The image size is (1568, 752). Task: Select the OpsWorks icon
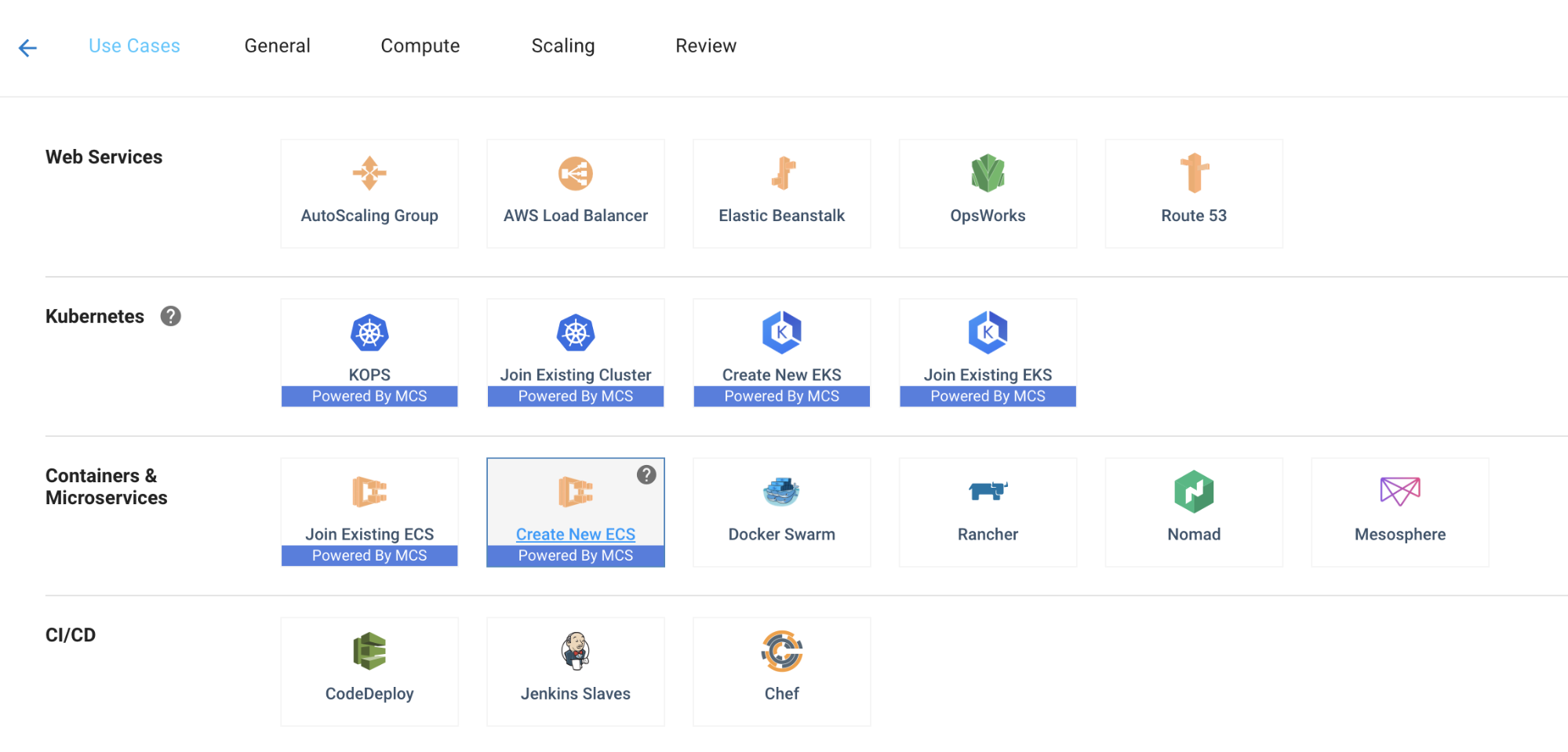click(x=988, y=173)
